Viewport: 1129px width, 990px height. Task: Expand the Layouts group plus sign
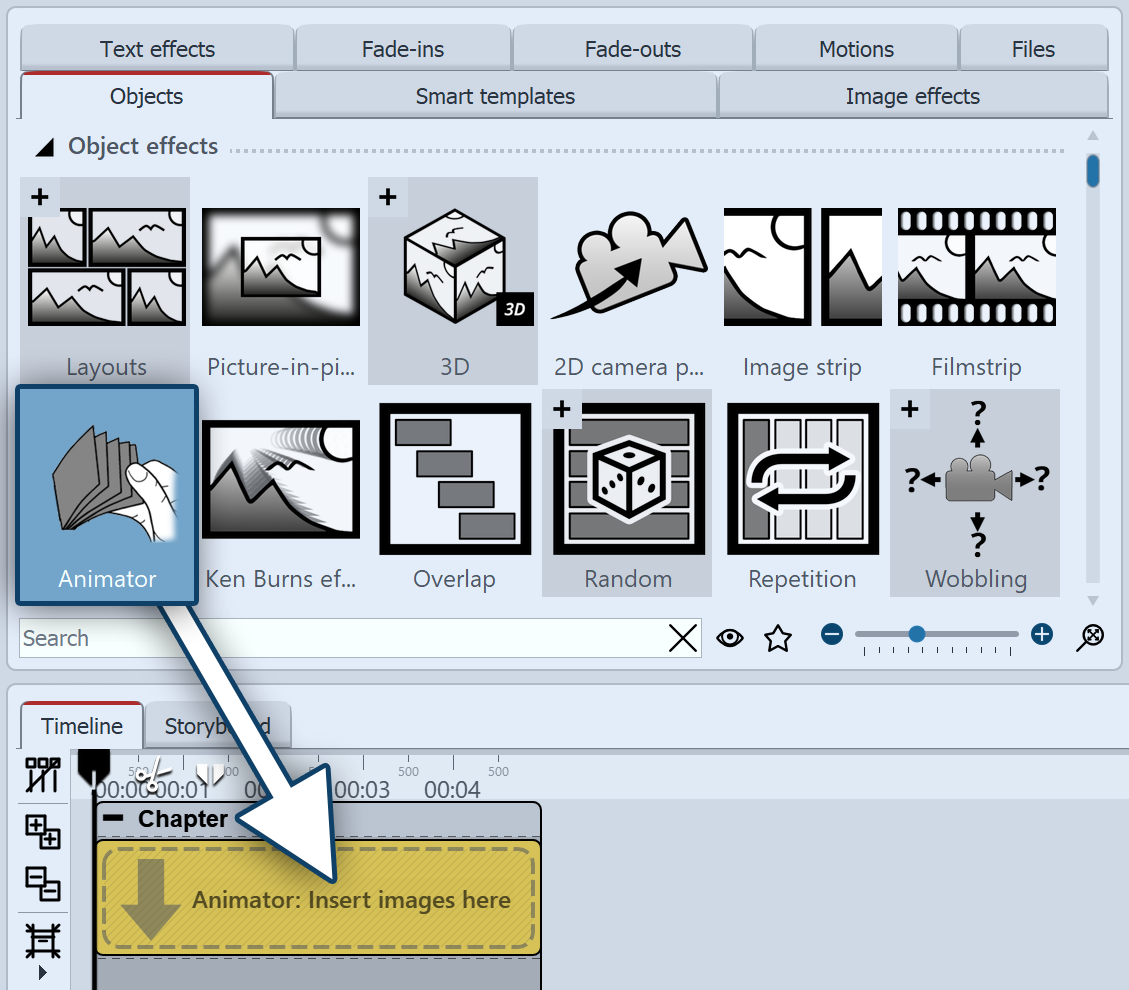coord(40,197)
